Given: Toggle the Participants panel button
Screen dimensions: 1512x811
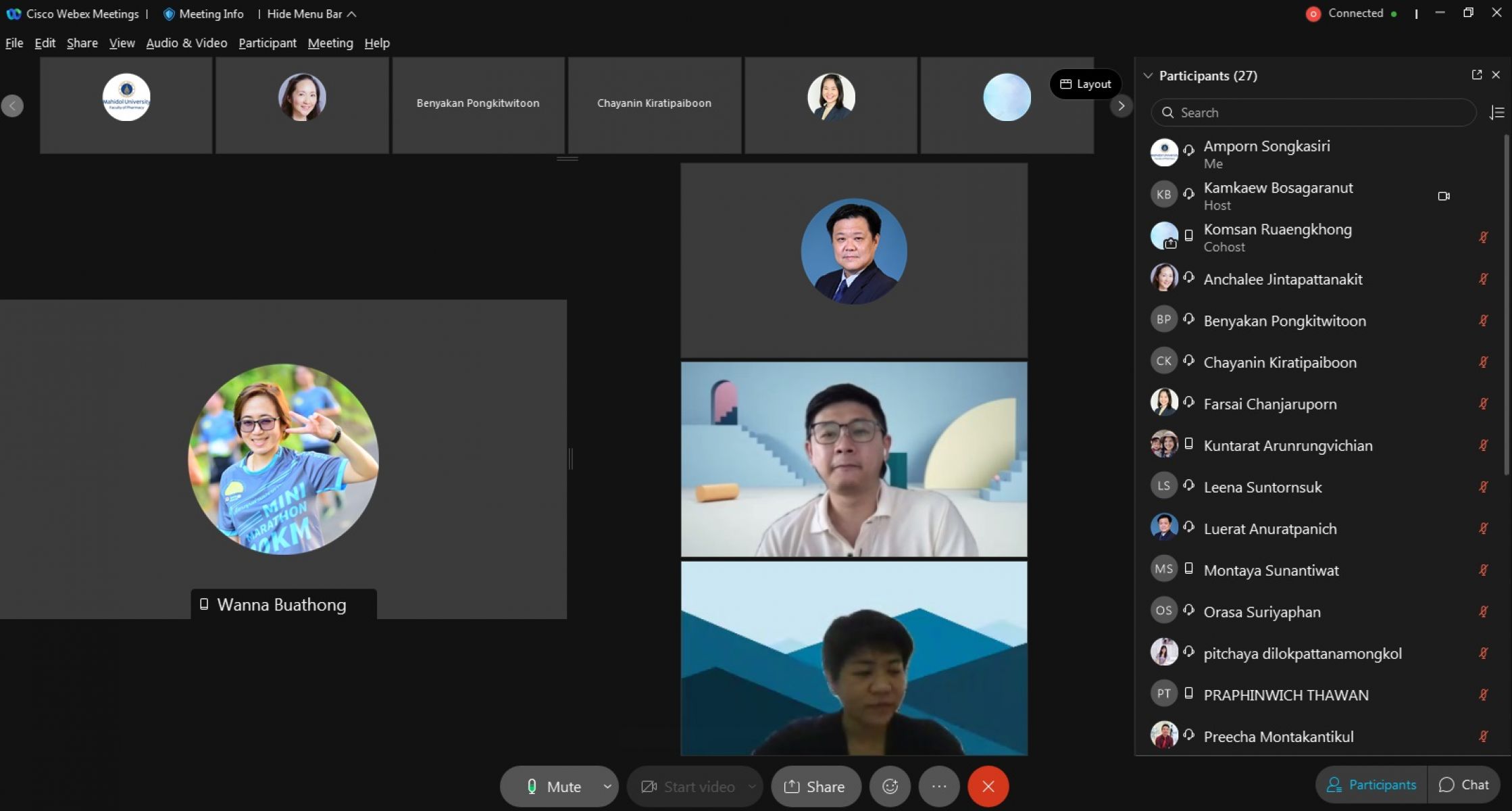Looking at the screenshot, I should (1371, 785).
